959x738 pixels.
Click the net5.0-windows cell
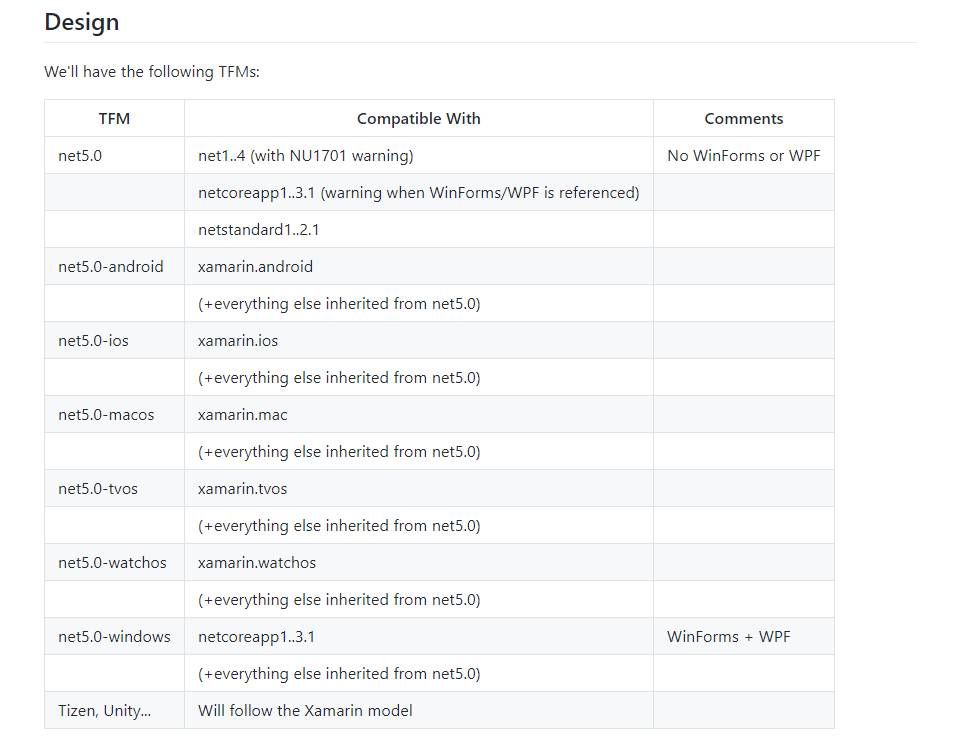pos(114,637)
